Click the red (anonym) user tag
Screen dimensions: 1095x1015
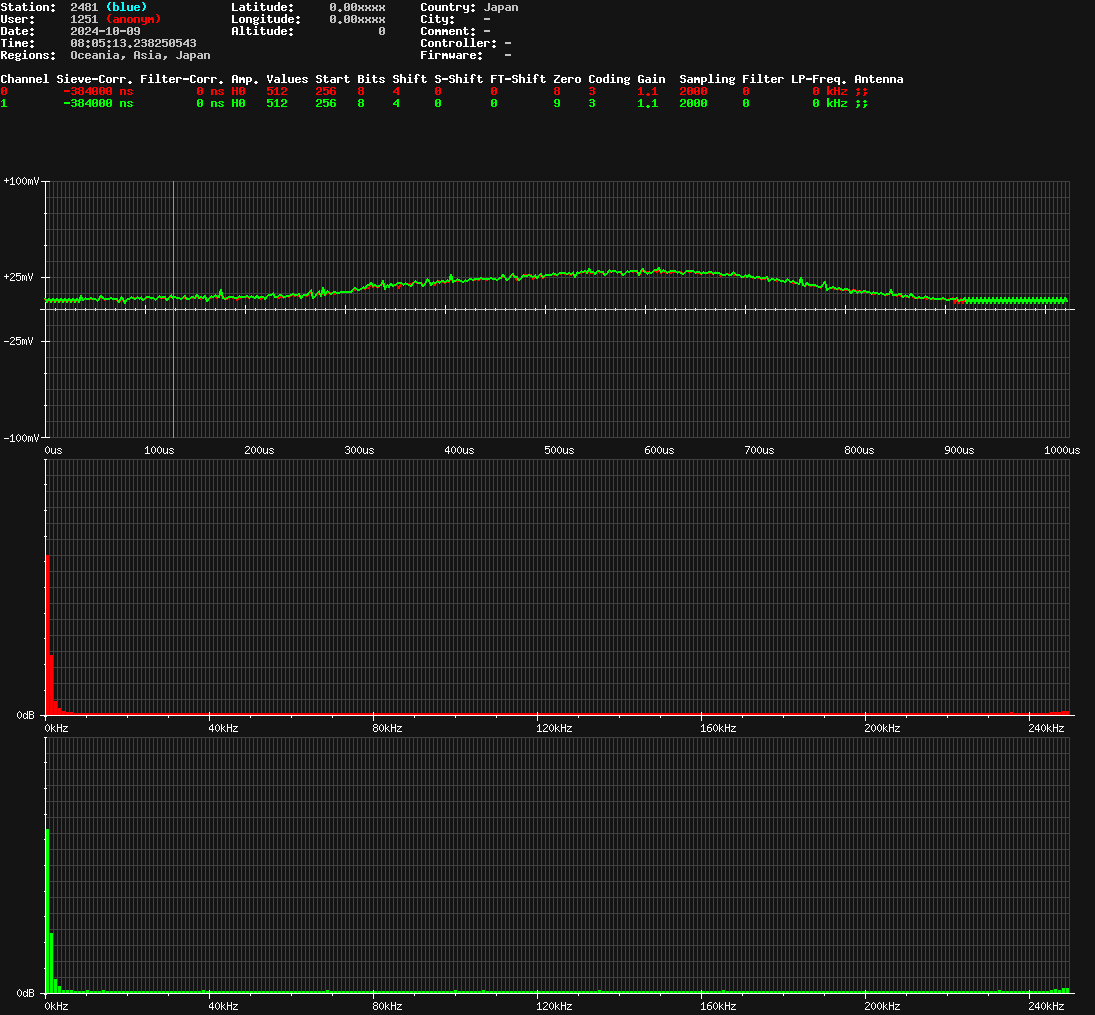pos(133,19)
